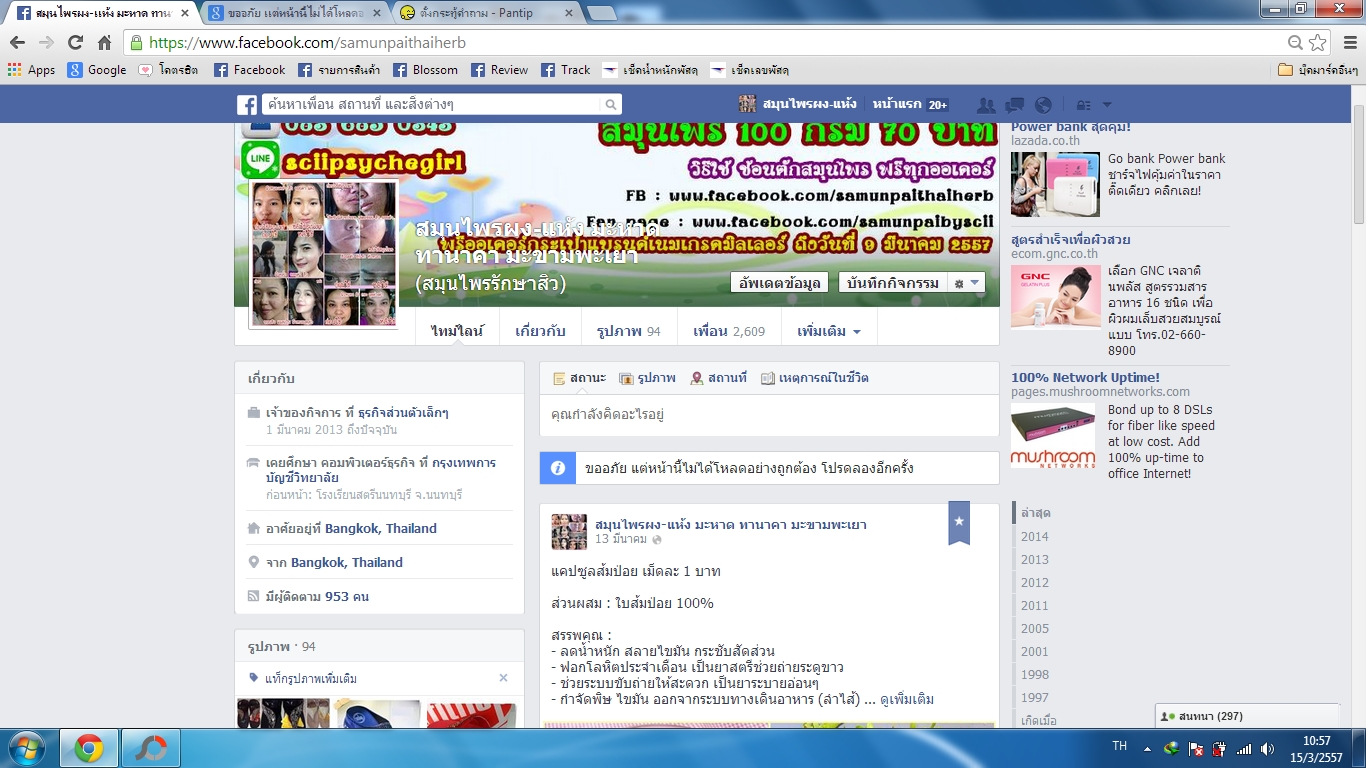Open the Power bank lazada ad image
The height and width of the screenshot is (768, 1366).
(1055, 184)
